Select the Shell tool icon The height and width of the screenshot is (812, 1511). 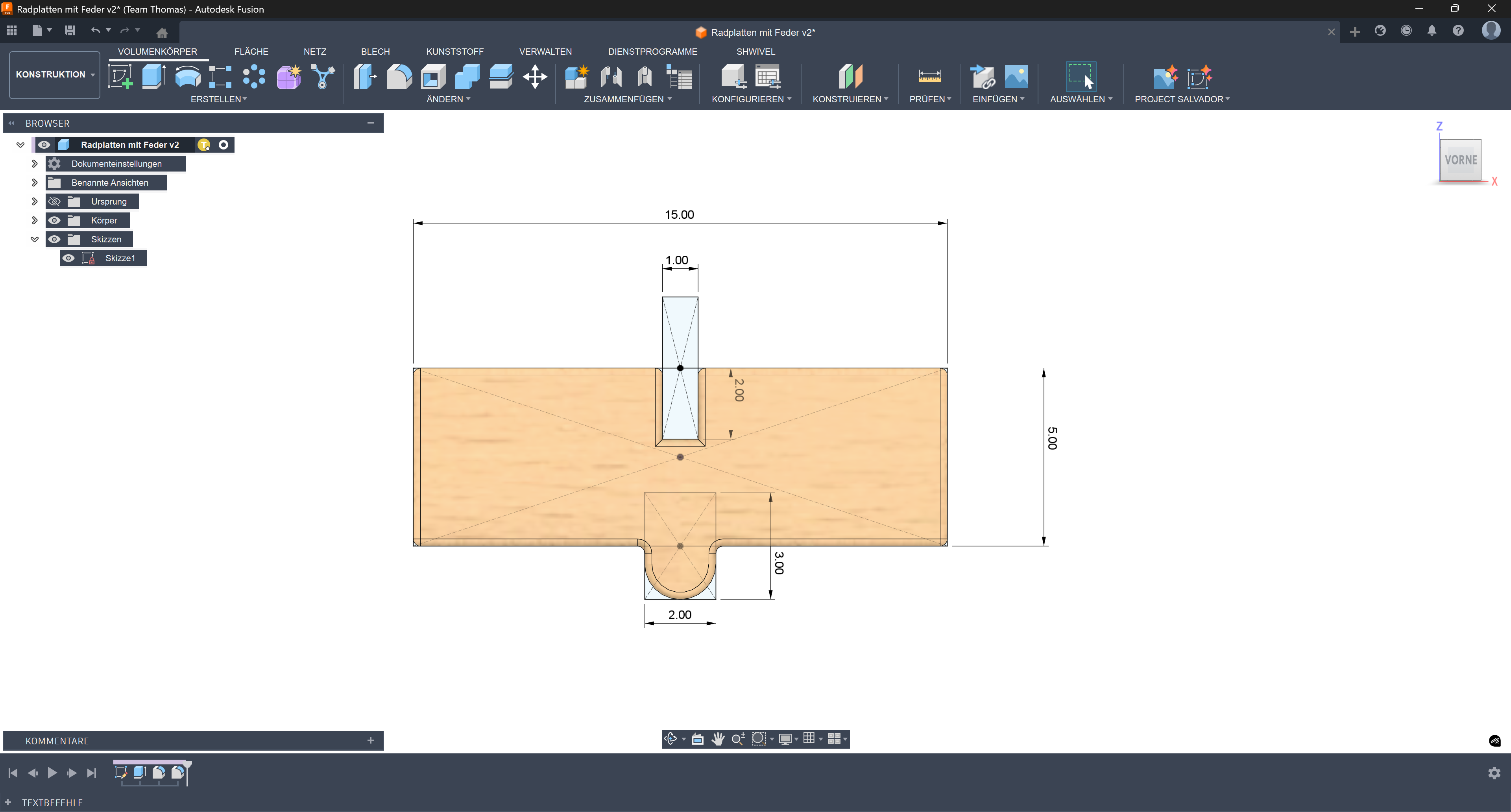[433, 77]
